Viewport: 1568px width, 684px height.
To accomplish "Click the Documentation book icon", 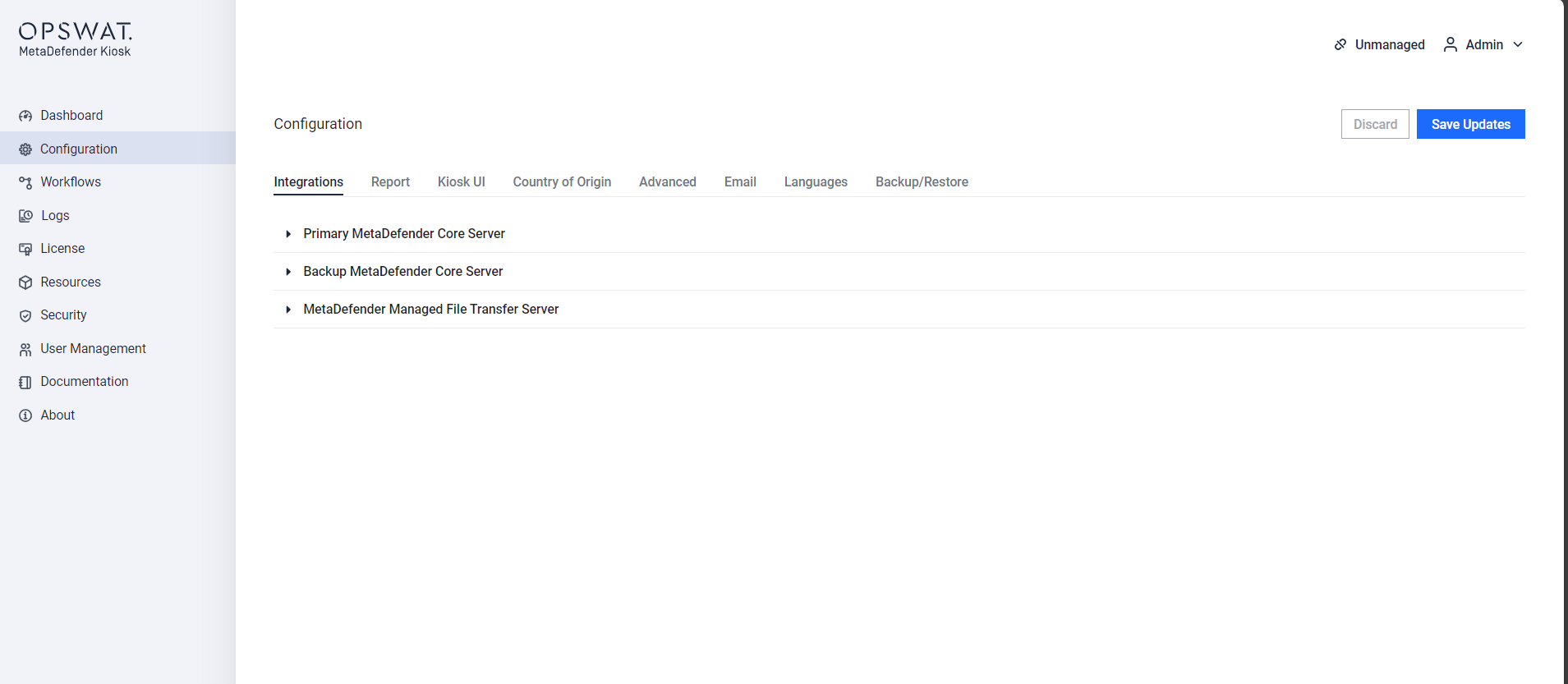I will pos(25,382).
